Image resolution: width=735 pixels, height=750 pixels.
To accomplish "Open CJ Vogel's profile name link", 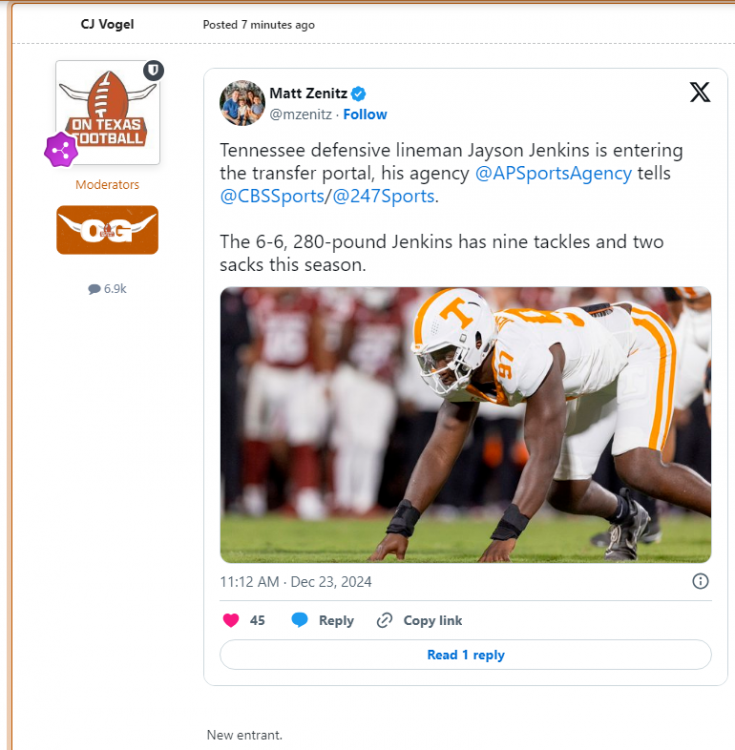I will [107, 24].
